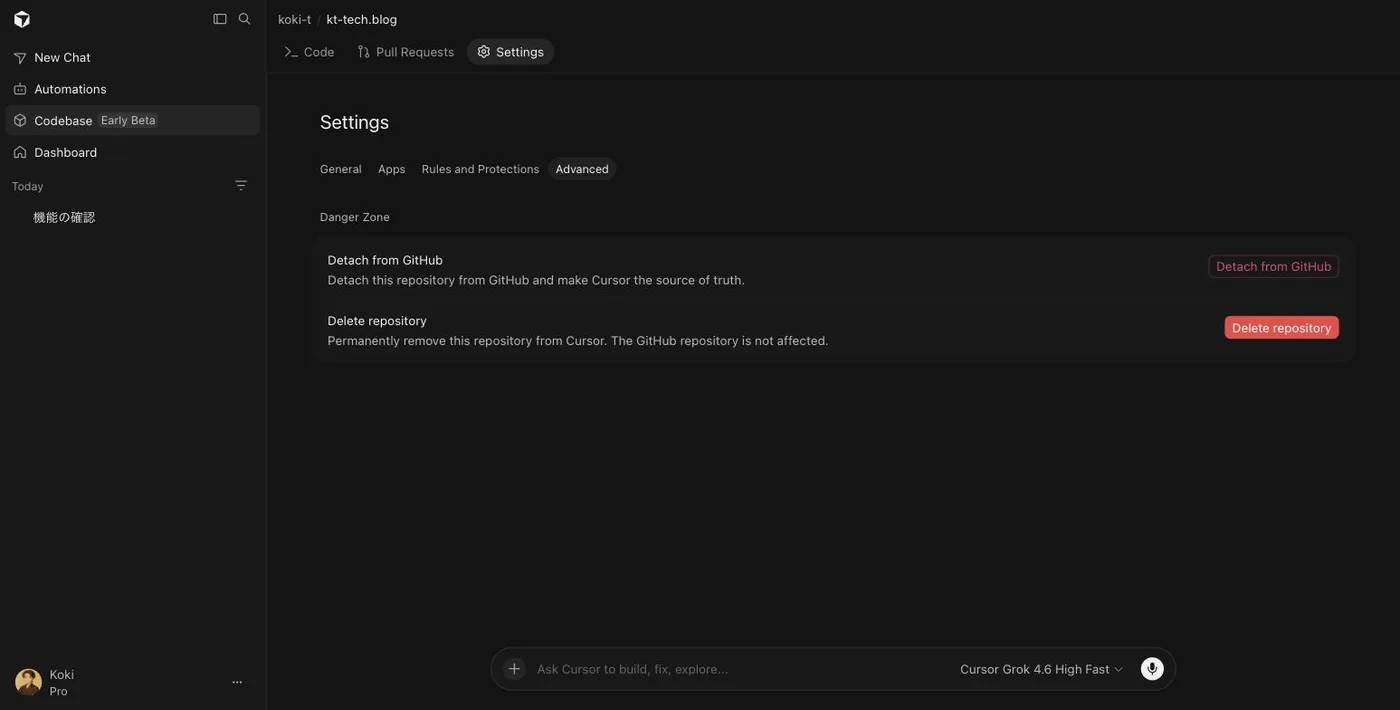Click the Code terminal icon
The width and height of the screenshot is (1400, 710).
pyautogui.click(x=291, y=52)
